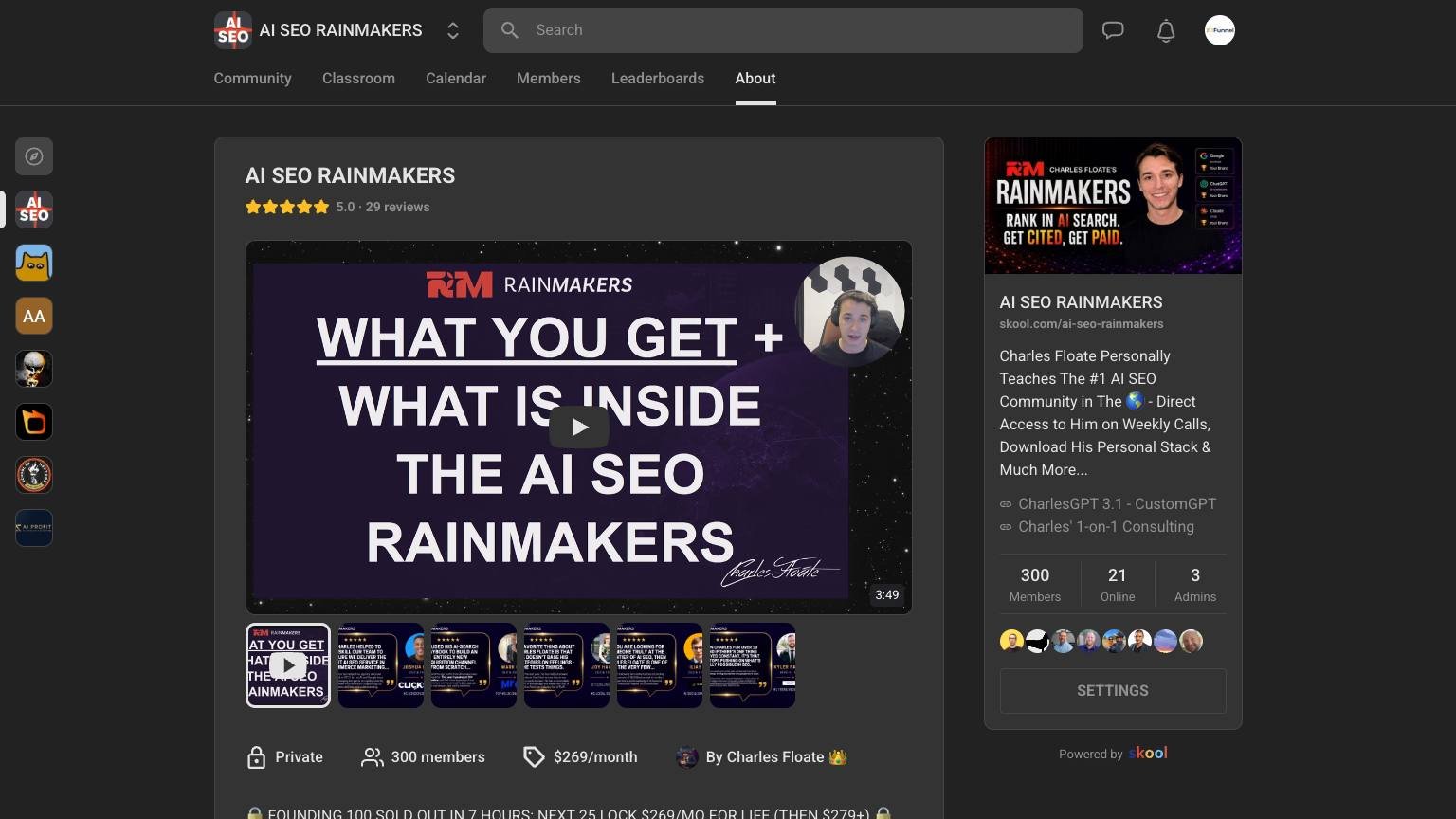The image size is (1456, 819).
Task: Select the AI SEO community in sidebar
Action: tap(34, 209)
